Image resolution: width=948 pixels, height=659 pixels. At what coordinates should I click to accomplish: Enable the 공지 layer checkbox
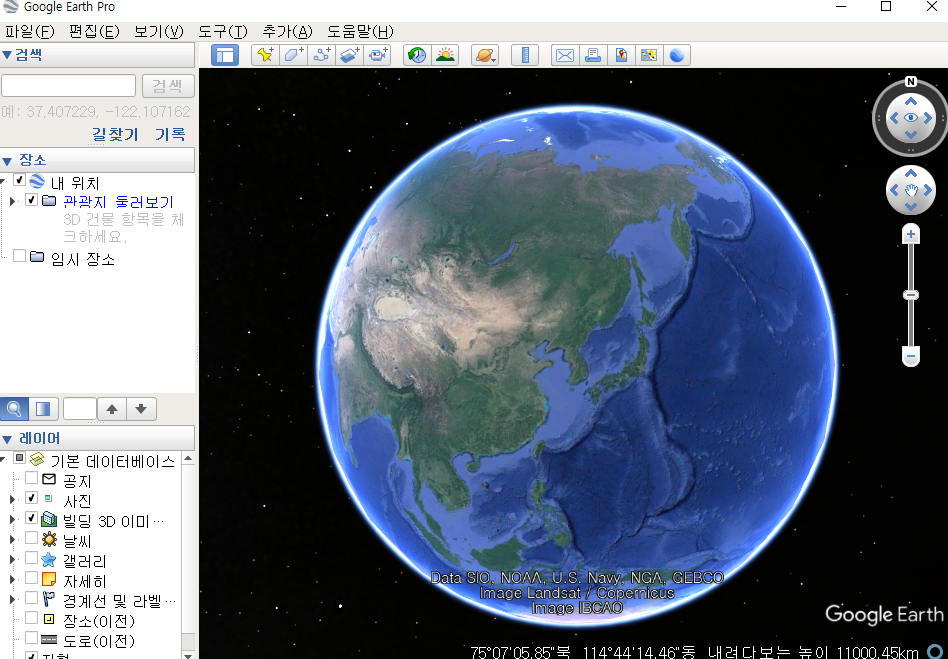tap(31, 478)
